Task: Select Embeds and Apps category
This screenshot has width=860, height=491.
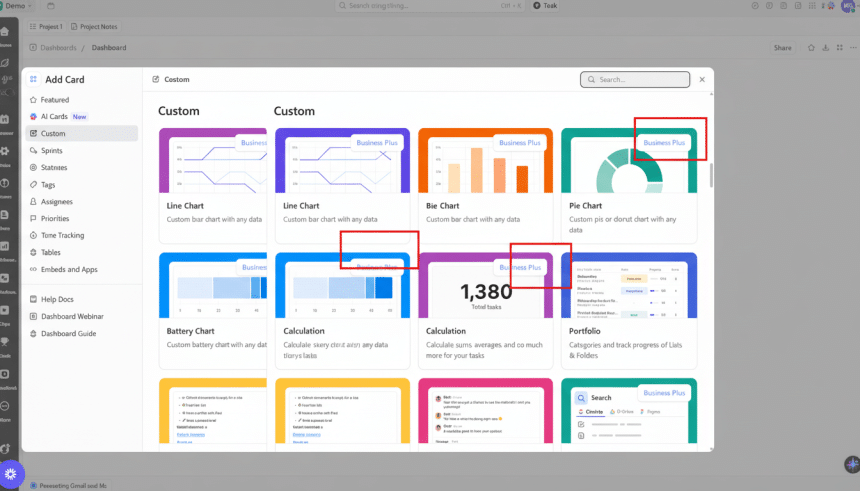Action: click(x=81, y=269)
